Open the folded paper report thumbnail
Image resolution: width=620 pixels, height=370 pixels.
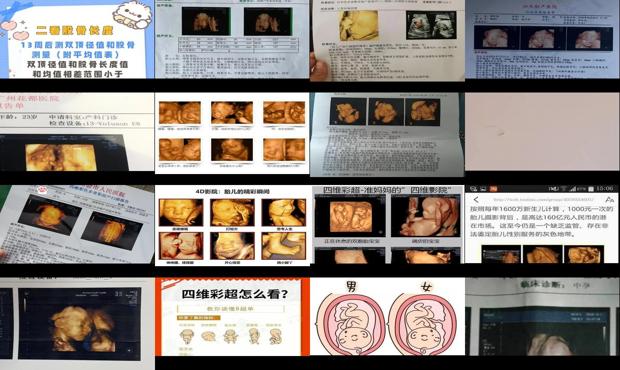click(387, 134)
